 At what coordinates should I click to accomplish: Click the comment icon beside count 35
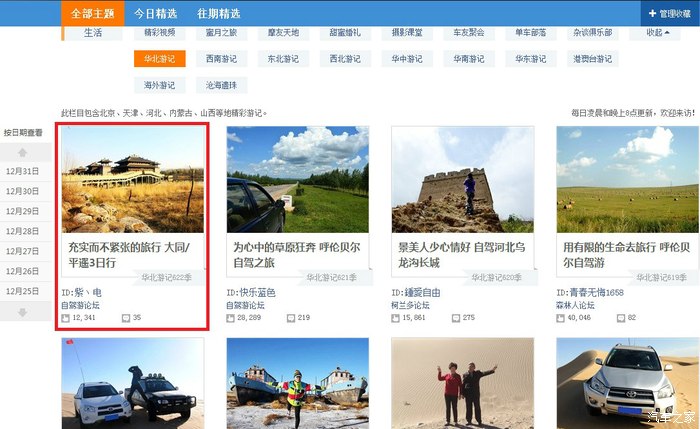[126, 318]
